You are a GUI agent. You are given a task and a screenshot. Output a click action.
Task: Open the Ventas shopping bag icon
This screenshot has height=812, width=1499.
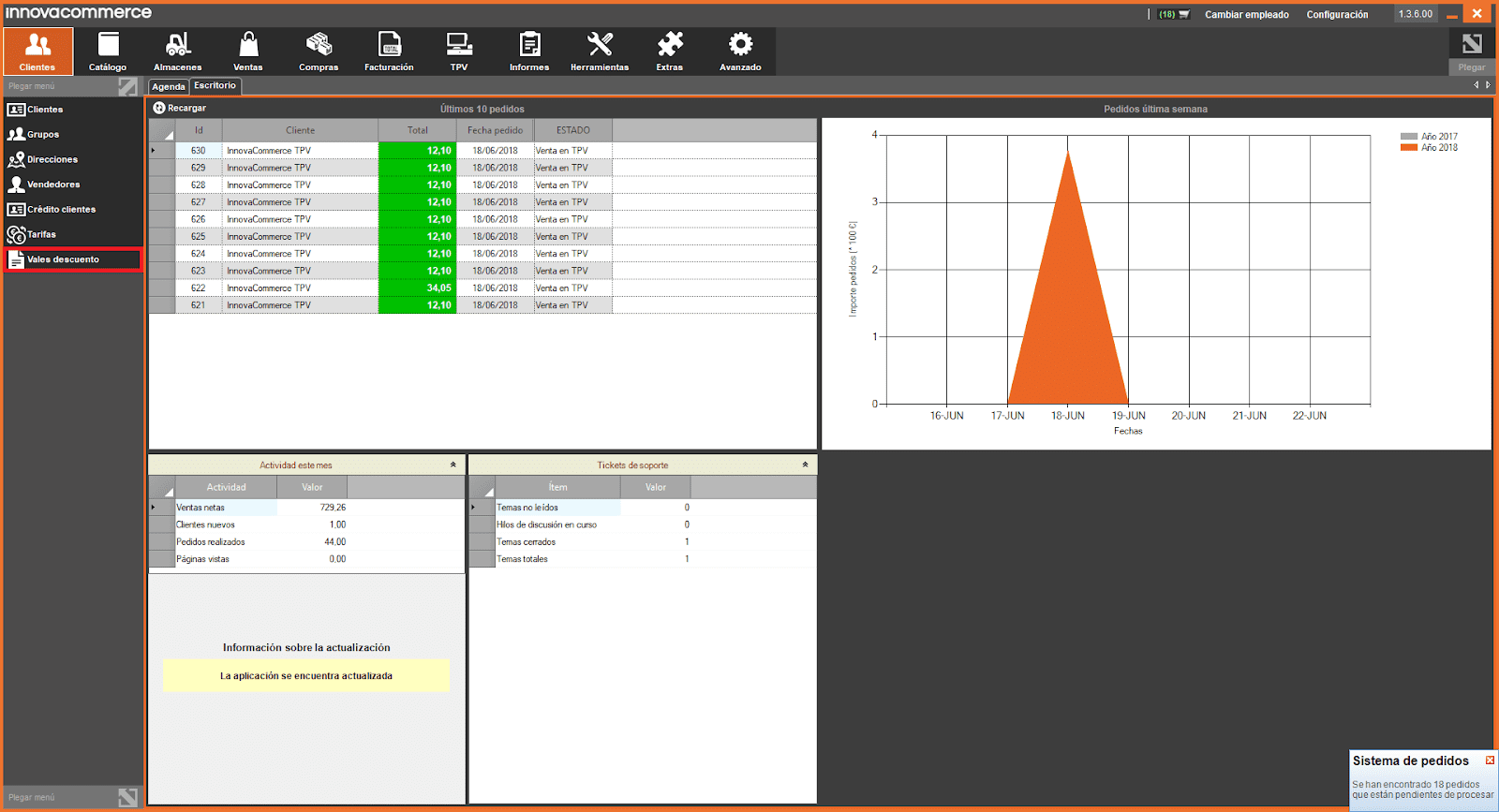pyautogui.click(x=248, y=52)
